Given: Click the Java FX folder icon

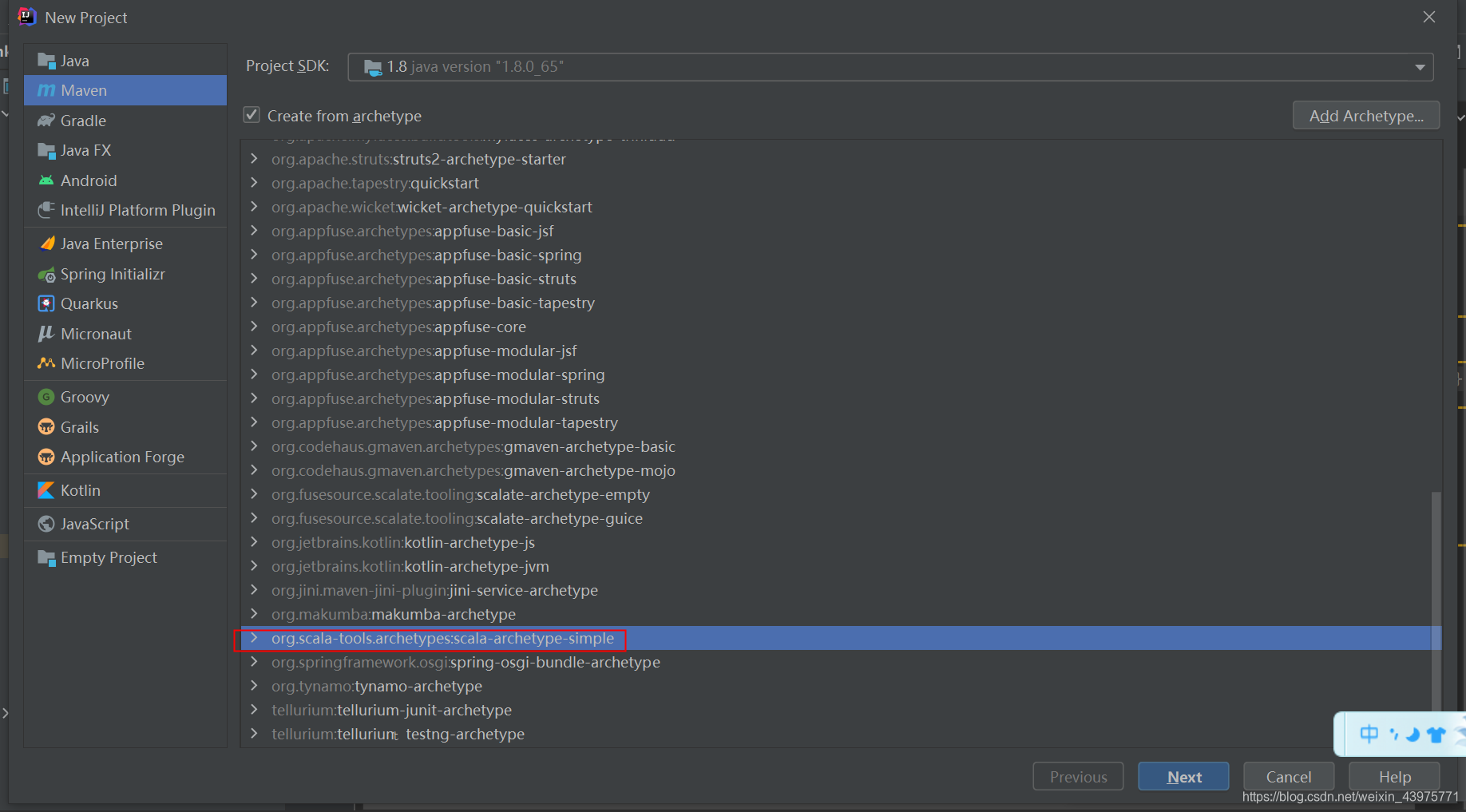Looking at the screenshot, I should click(x=46, y=150).
